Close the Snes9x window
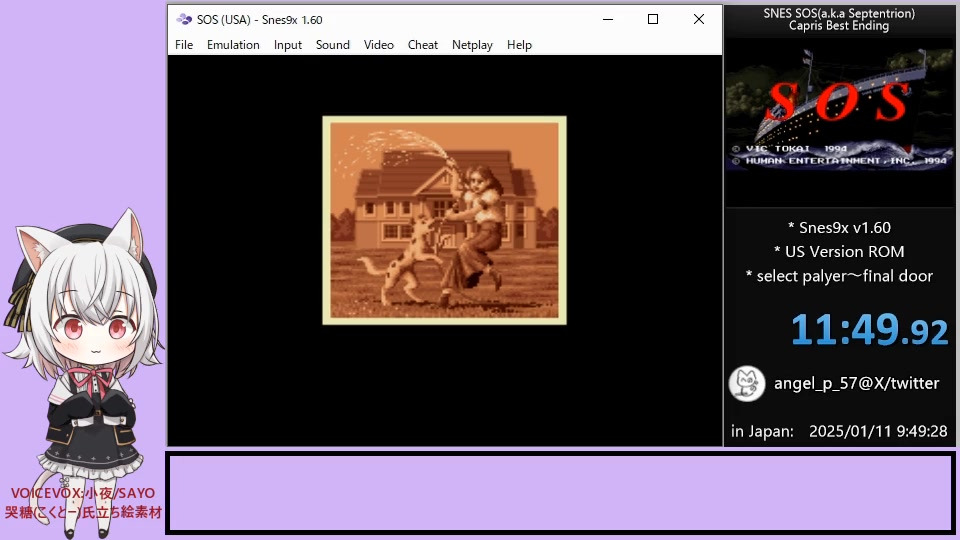This screenshot has width=960, height=540. tap(699, 20)
